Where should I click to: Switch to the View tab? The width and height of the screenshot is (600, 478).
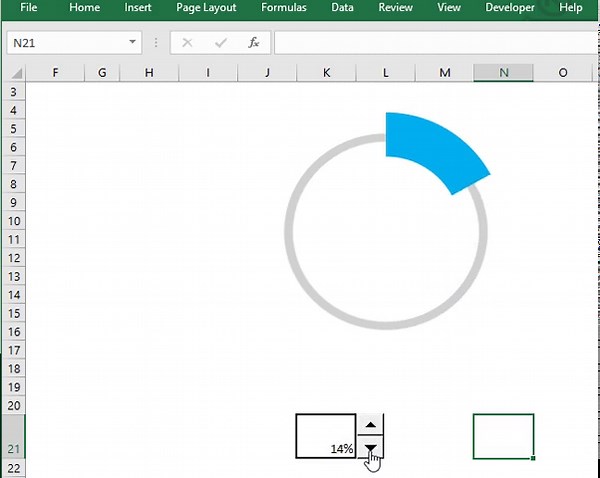pyautogui.click(x=449, y=8)
